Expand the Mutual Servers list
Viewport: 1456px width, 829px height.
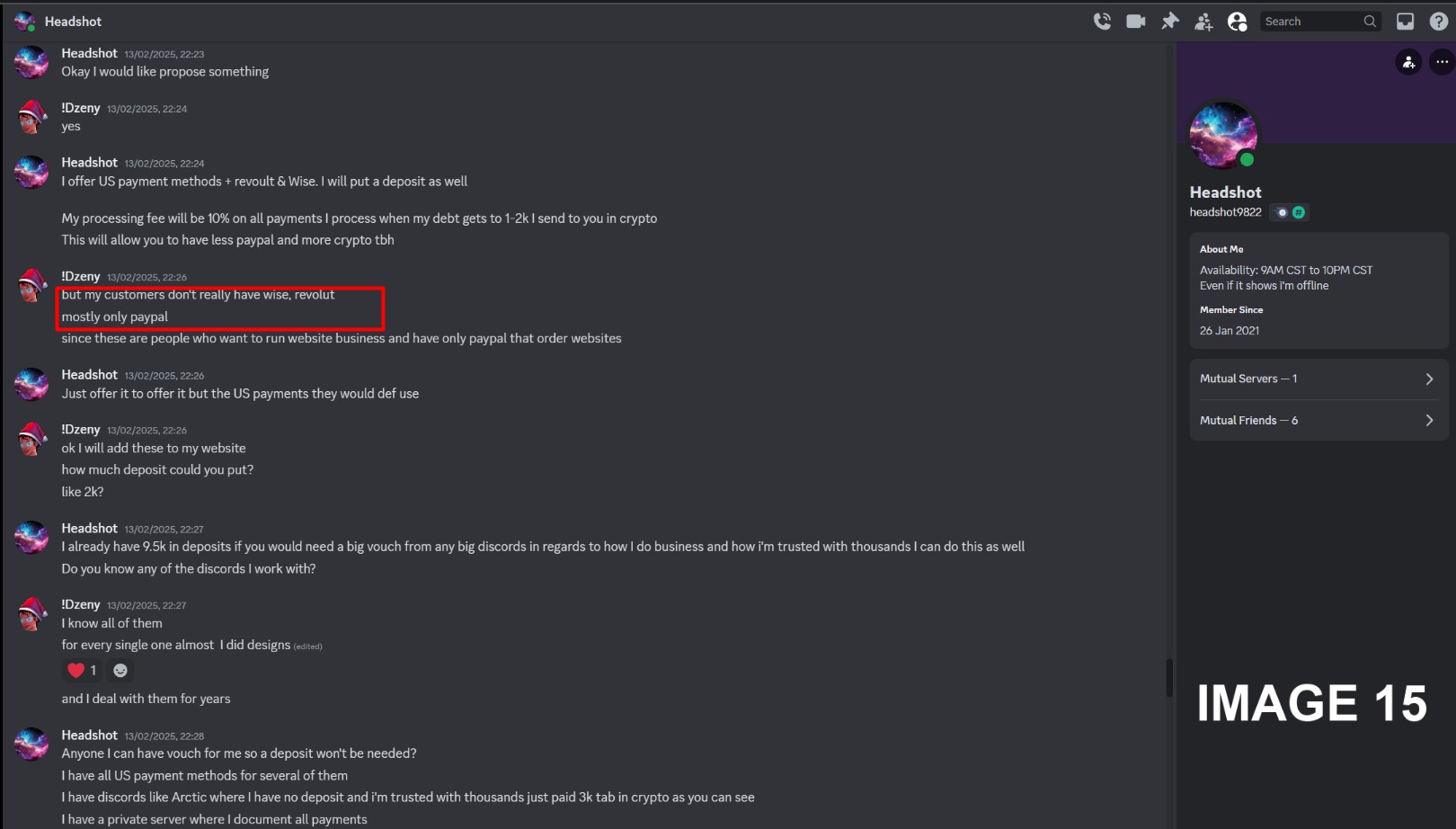tap(1318, 379)
